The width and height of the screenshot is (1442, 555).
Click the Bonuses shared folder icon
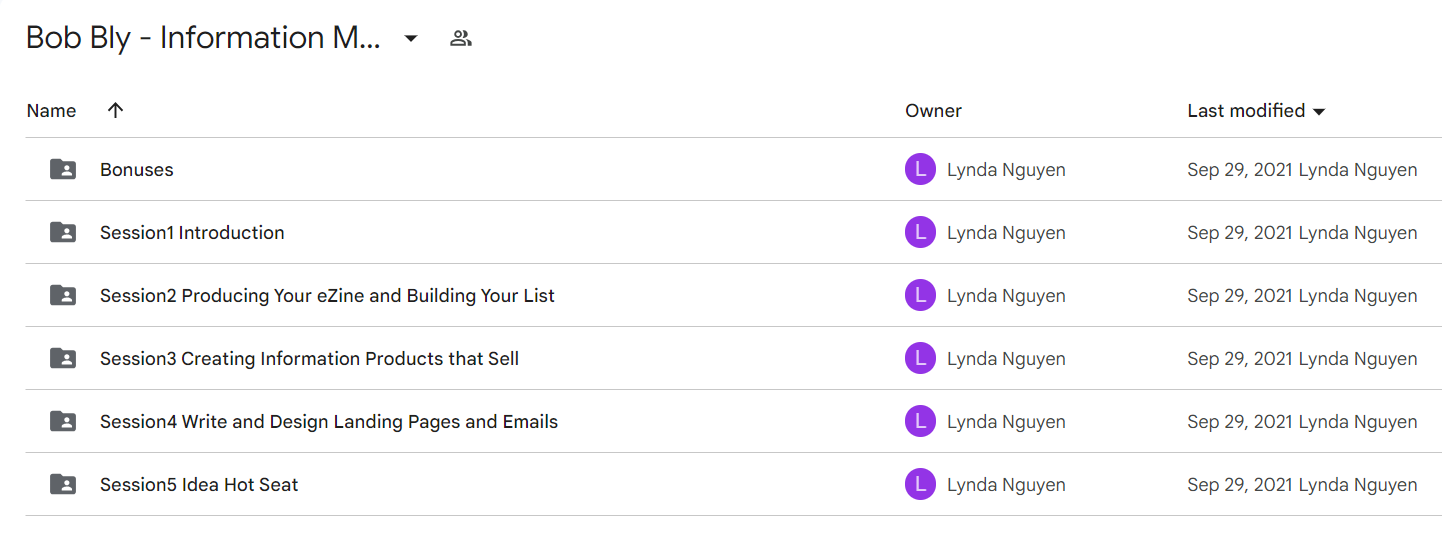pyautogui.click(x=63, y=169)
